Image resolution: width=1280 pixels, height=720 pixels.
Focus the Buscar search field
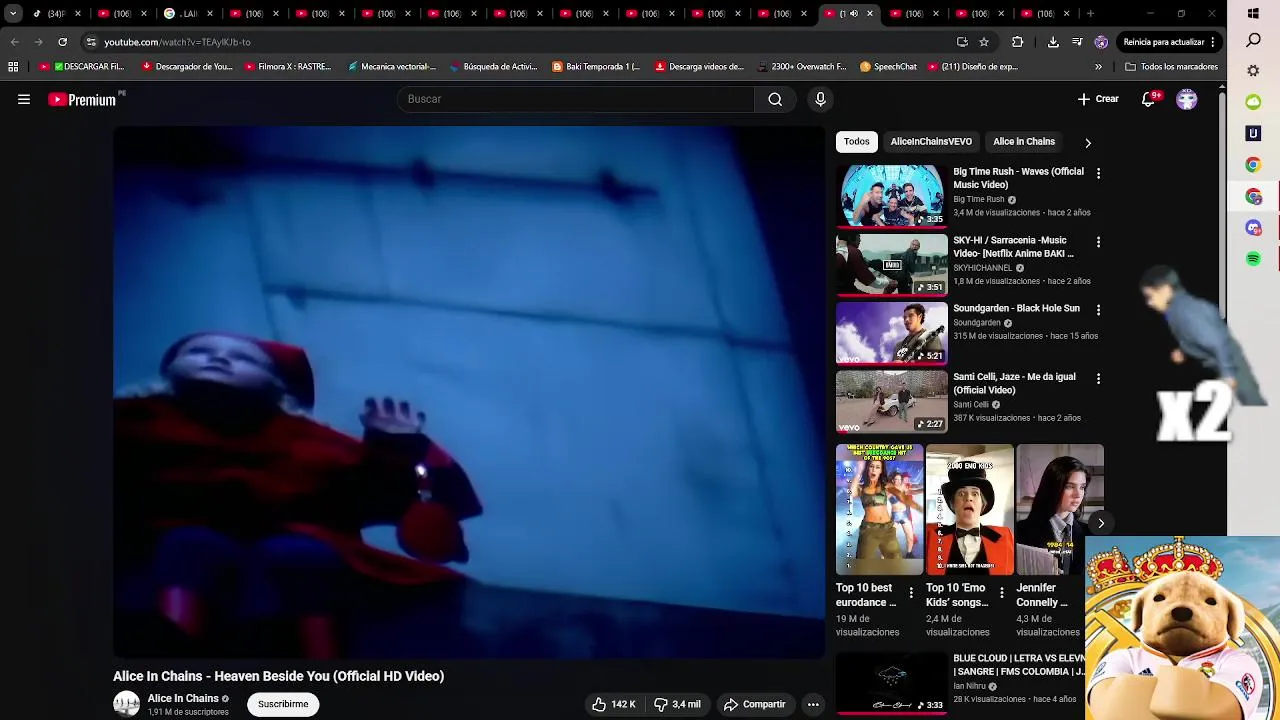point(576,99)
